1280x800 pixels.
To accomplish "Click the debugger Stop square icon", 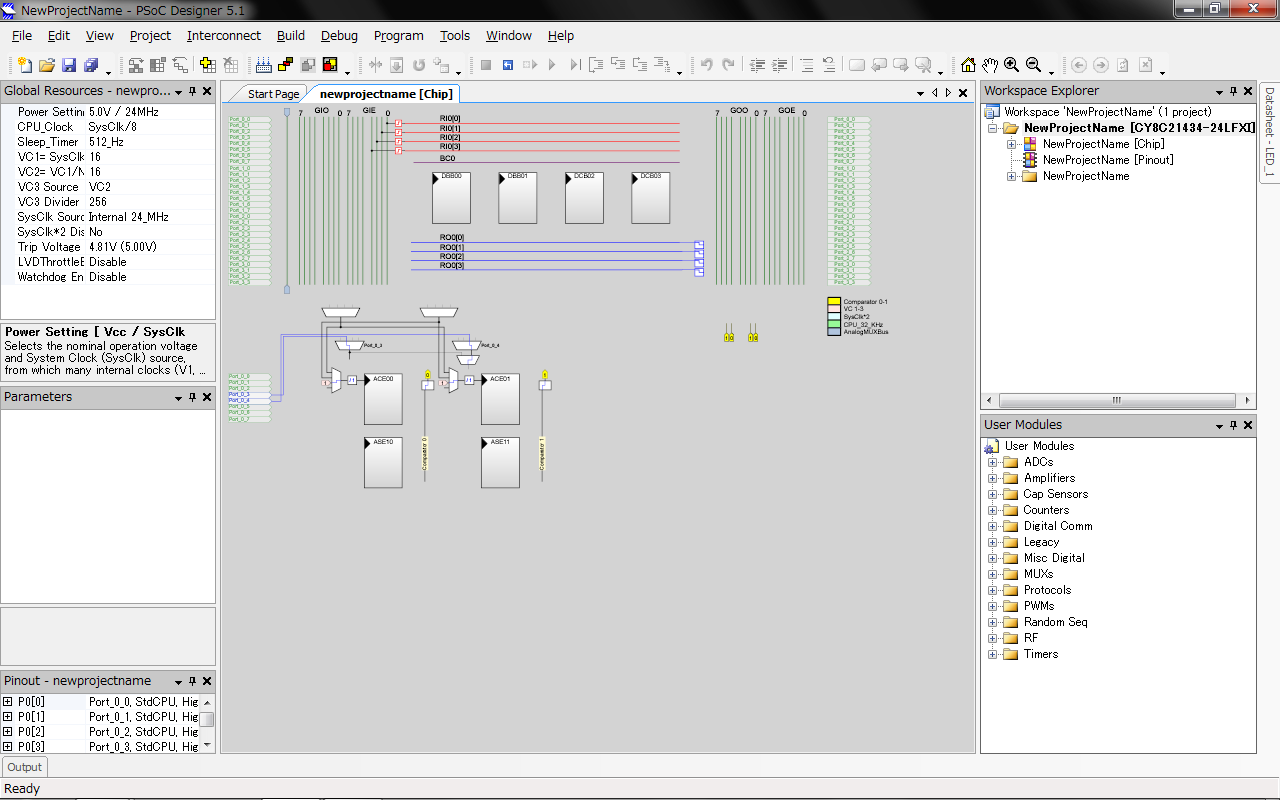I will point(486,65).
